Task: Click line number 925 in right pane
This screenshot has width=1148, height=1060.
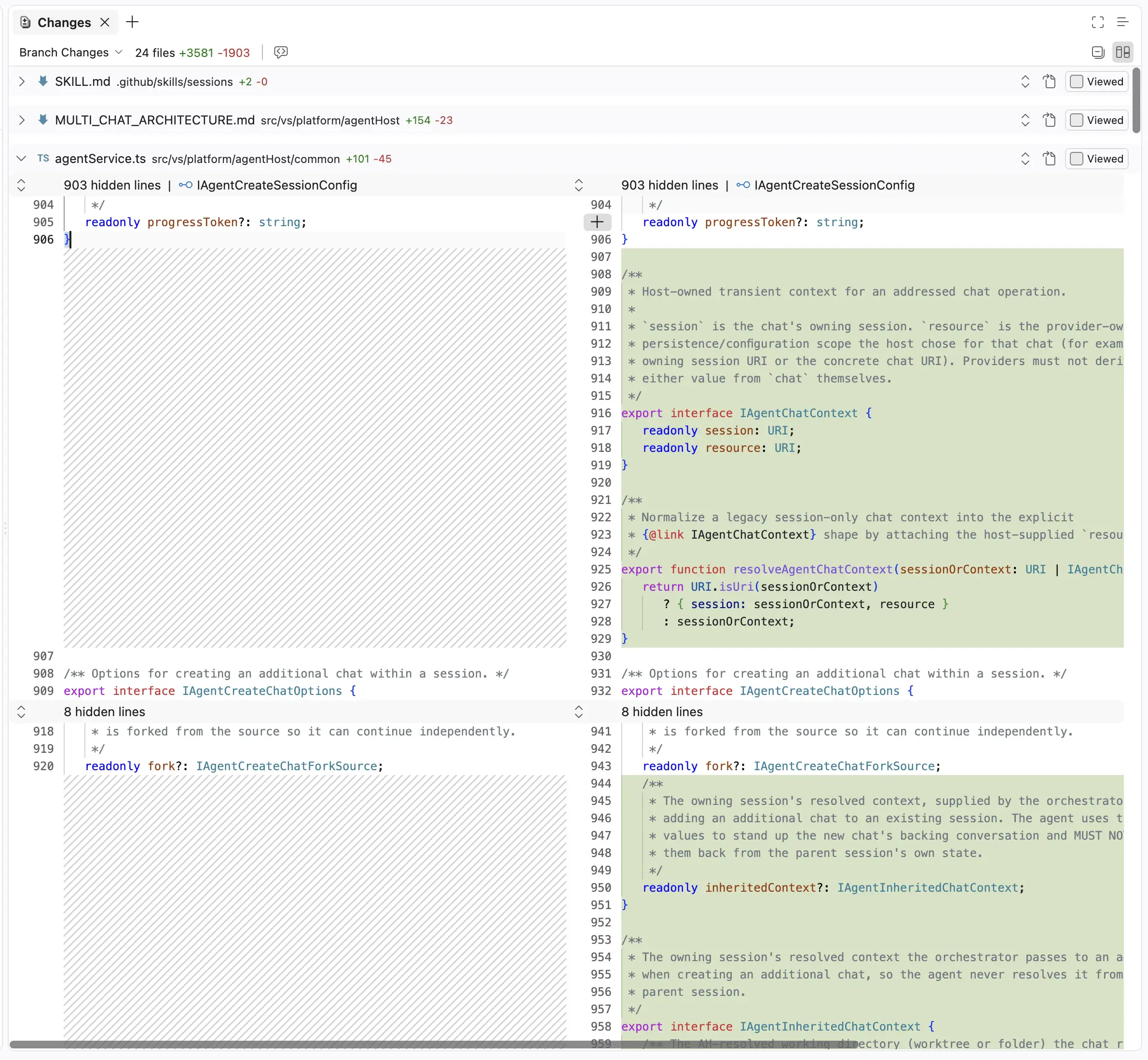Action: point(601,569)
